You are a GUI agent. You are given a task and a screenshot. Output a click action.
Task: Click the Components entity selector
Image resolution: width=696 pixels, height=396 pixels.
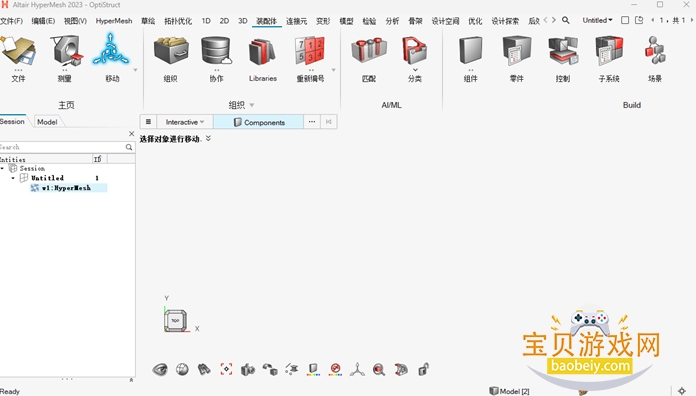tap(259, 122)
